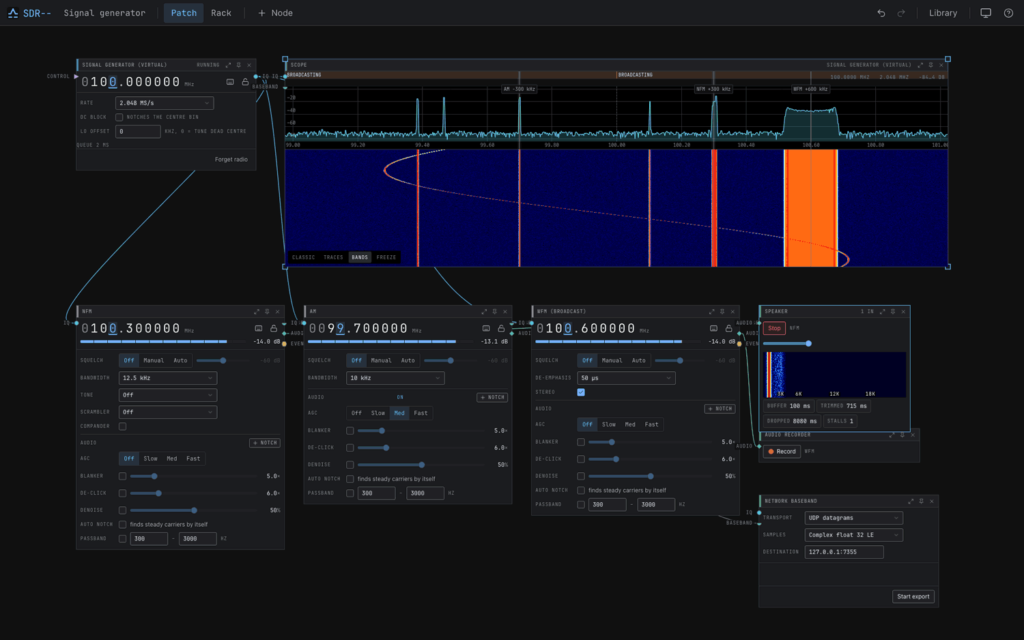Screen dimensions: 1024x640
Task: Switch to the Patch tab
Action: (x=184, y=13)
